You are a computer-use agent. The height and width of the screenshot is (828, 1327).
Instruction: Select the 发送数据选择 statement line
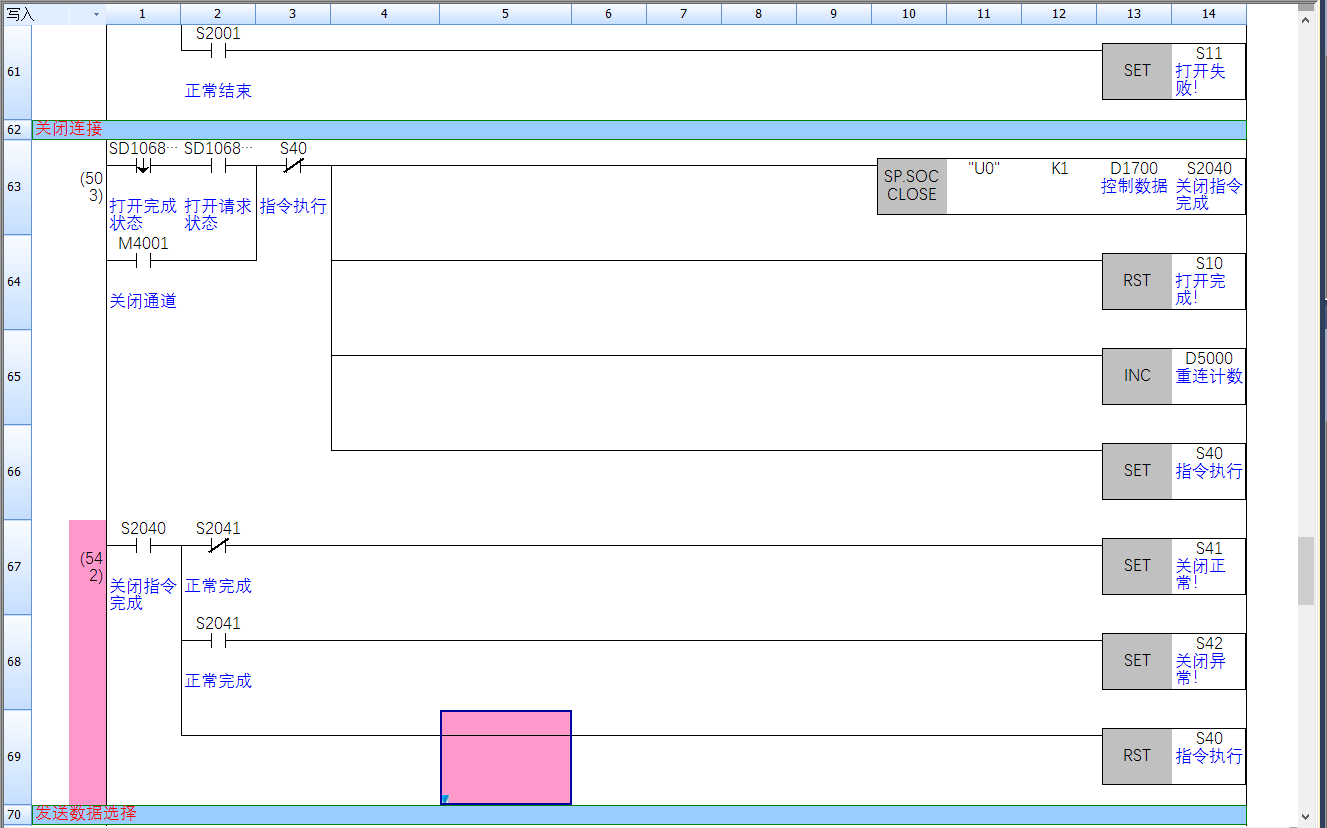85,814
